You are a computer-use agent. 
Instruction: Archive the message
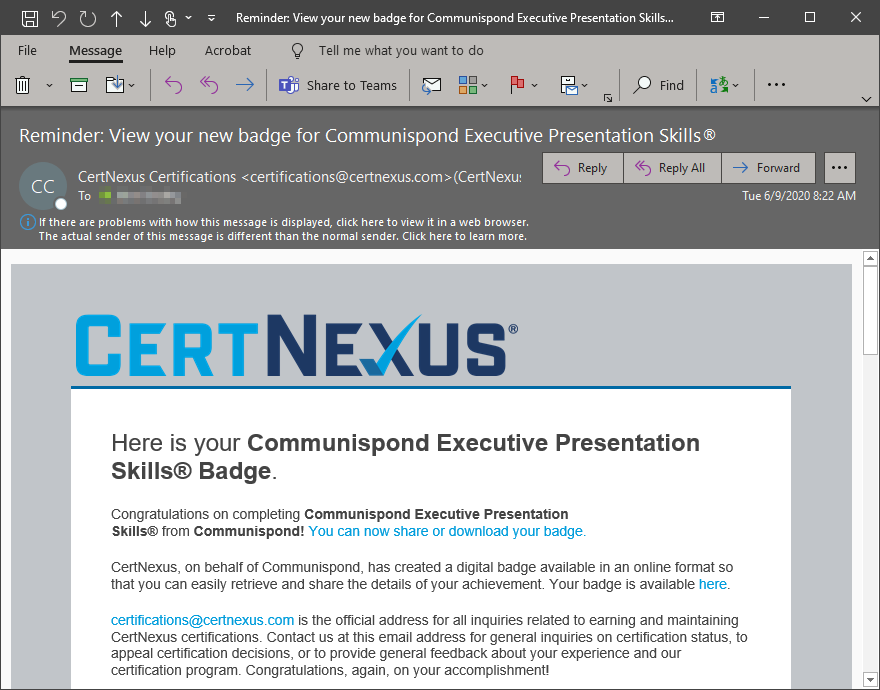[79, 85]
